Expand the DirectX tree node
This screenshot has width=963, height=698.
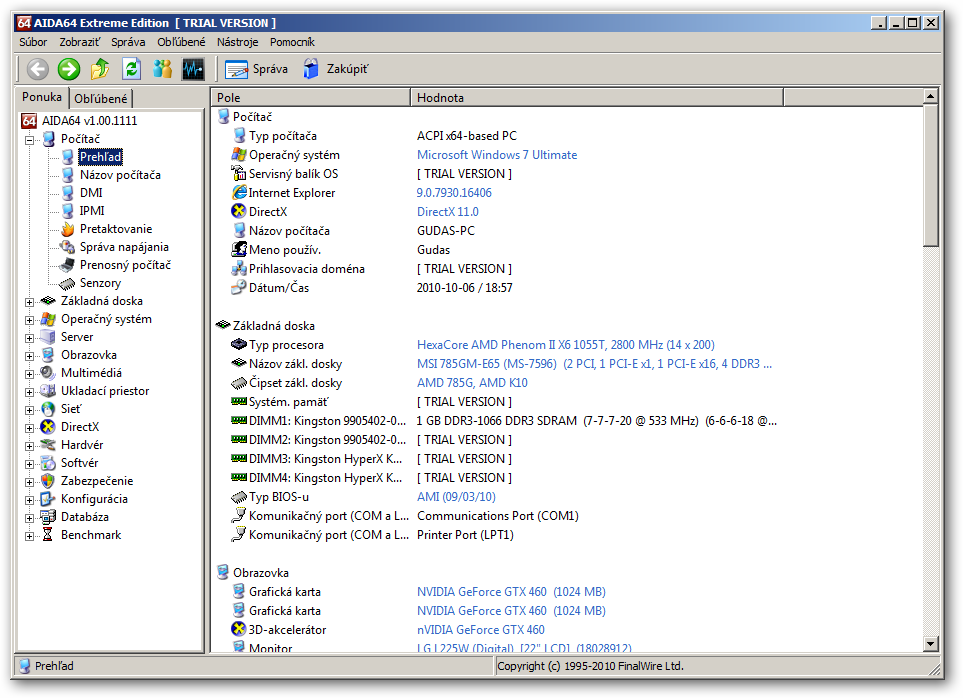[x=29, y=428]
